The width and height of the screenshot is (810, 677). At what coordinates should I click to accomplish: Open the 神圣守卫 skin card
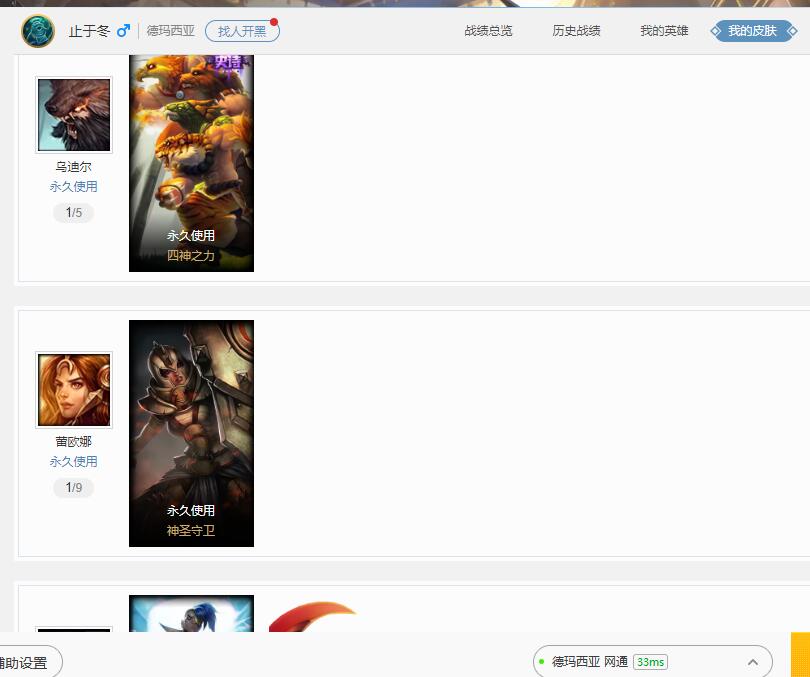click(191, 433)
